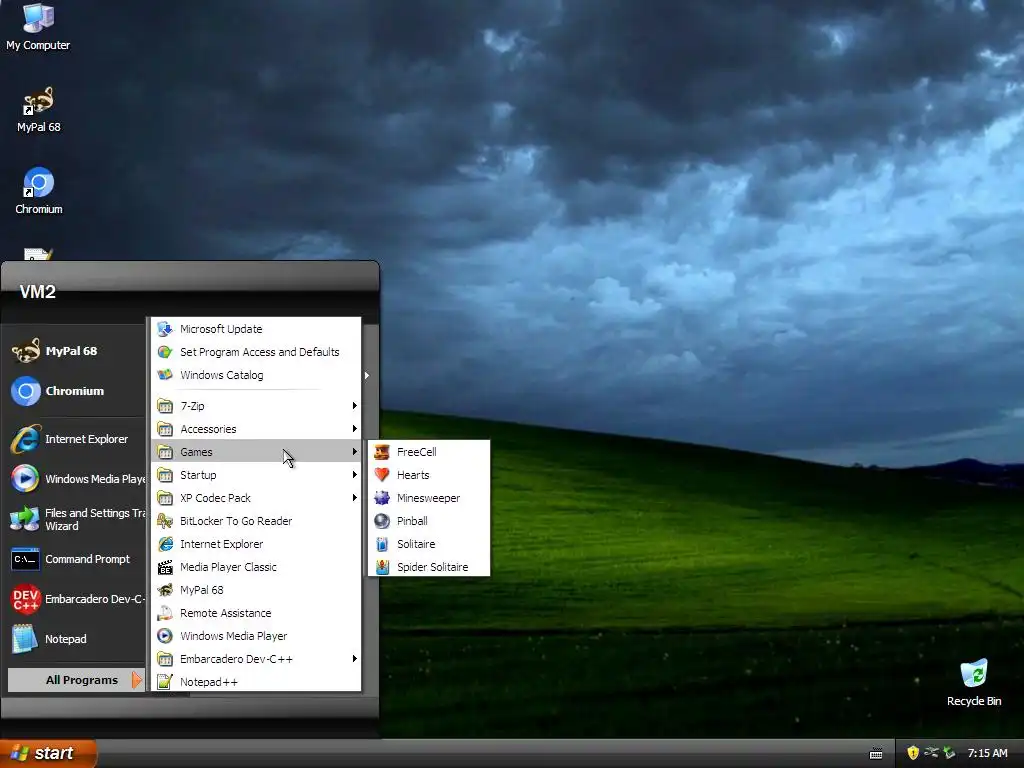Click the Start button
The image size is (1024, 768).
(x=48, y=753)
